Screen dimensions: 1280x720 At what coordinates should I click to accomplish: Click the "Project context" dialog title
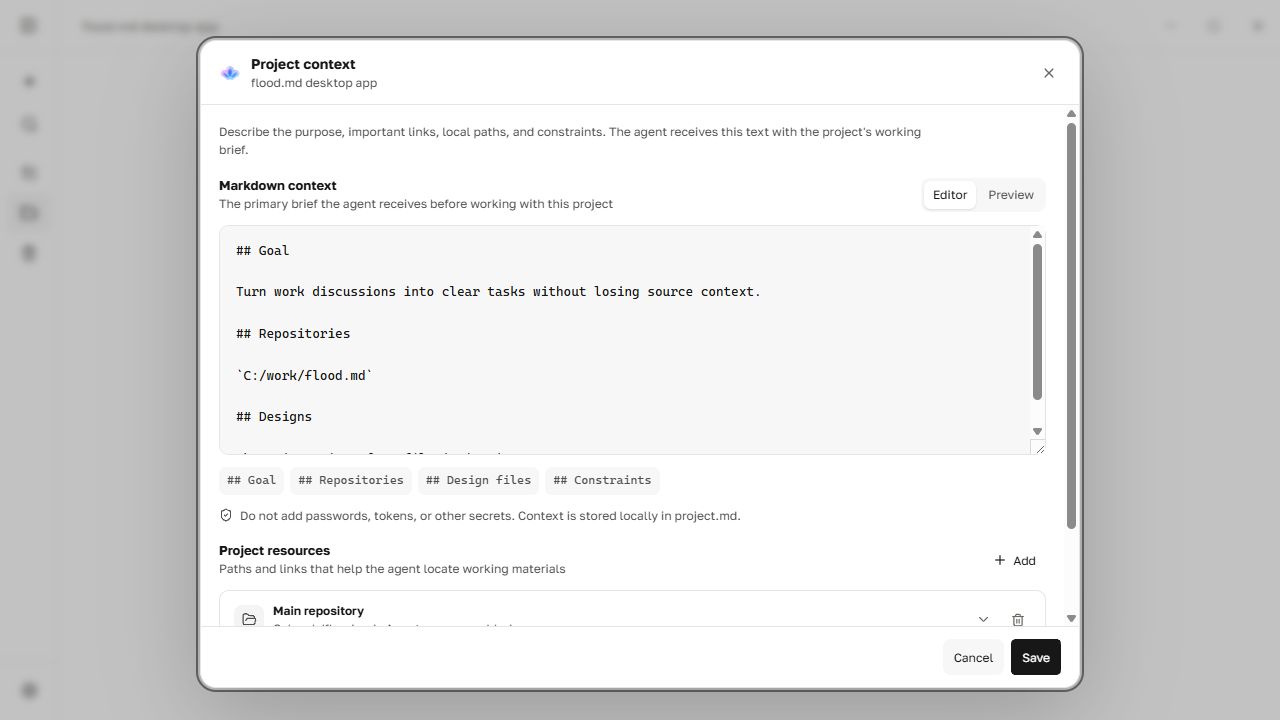(303, 64)
